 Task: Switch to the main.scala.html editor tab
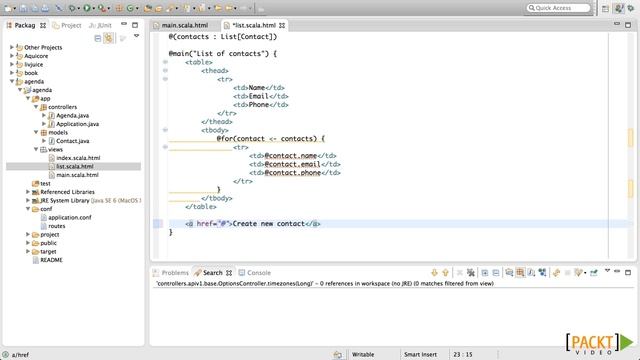click(x=184, y=25)
